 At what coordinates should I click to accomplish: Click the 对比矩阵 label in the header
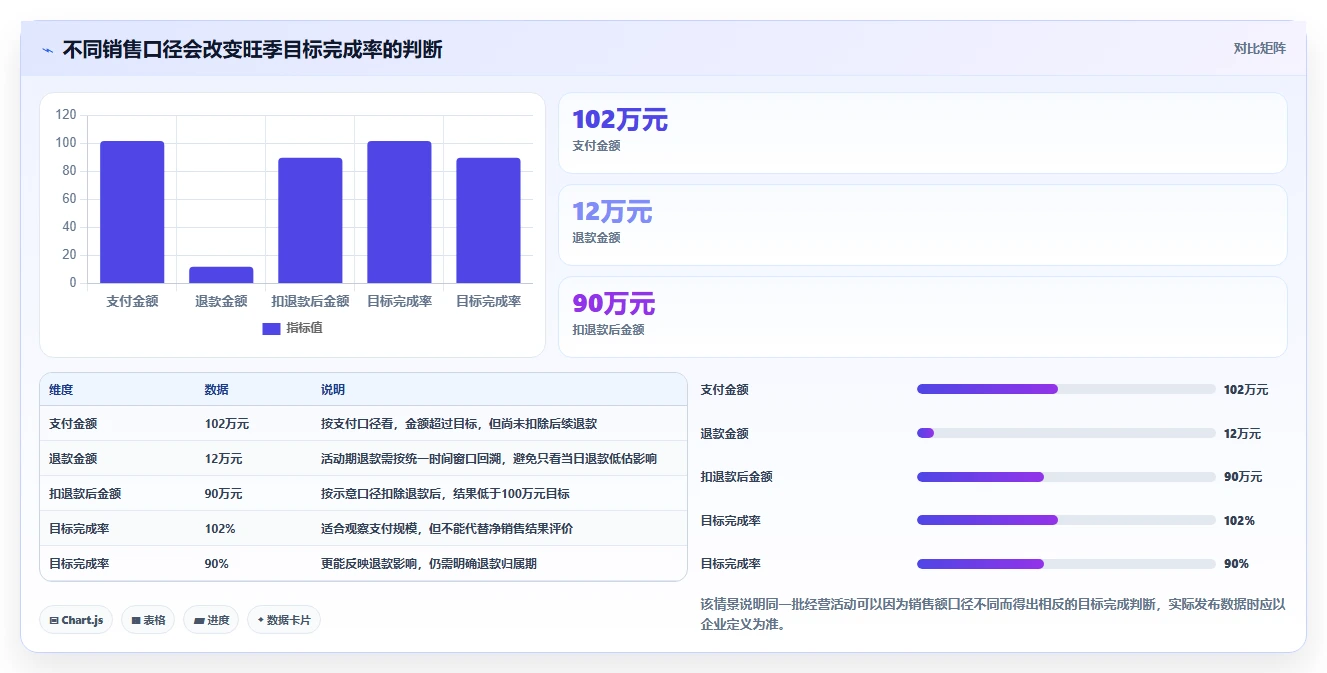[1259, 48]
